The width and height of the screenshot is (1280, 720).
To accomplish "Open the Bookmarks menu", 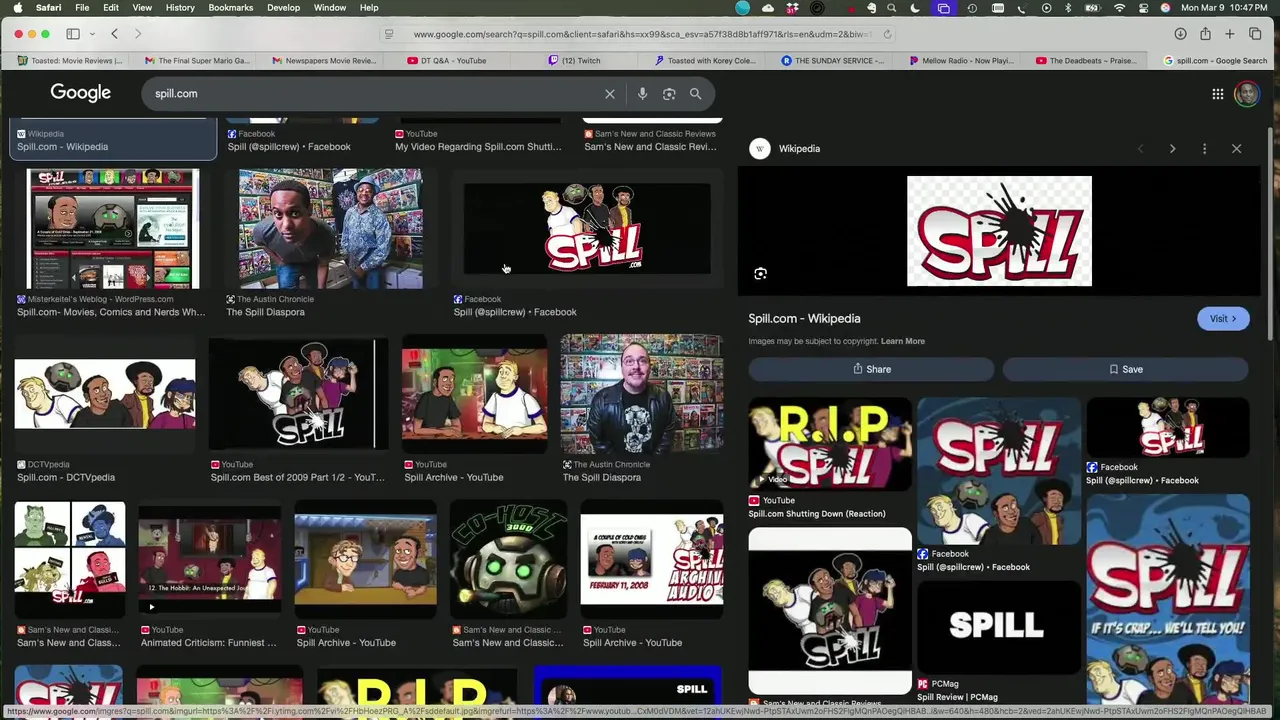I will pyautogui.click(x=230, y=8).
